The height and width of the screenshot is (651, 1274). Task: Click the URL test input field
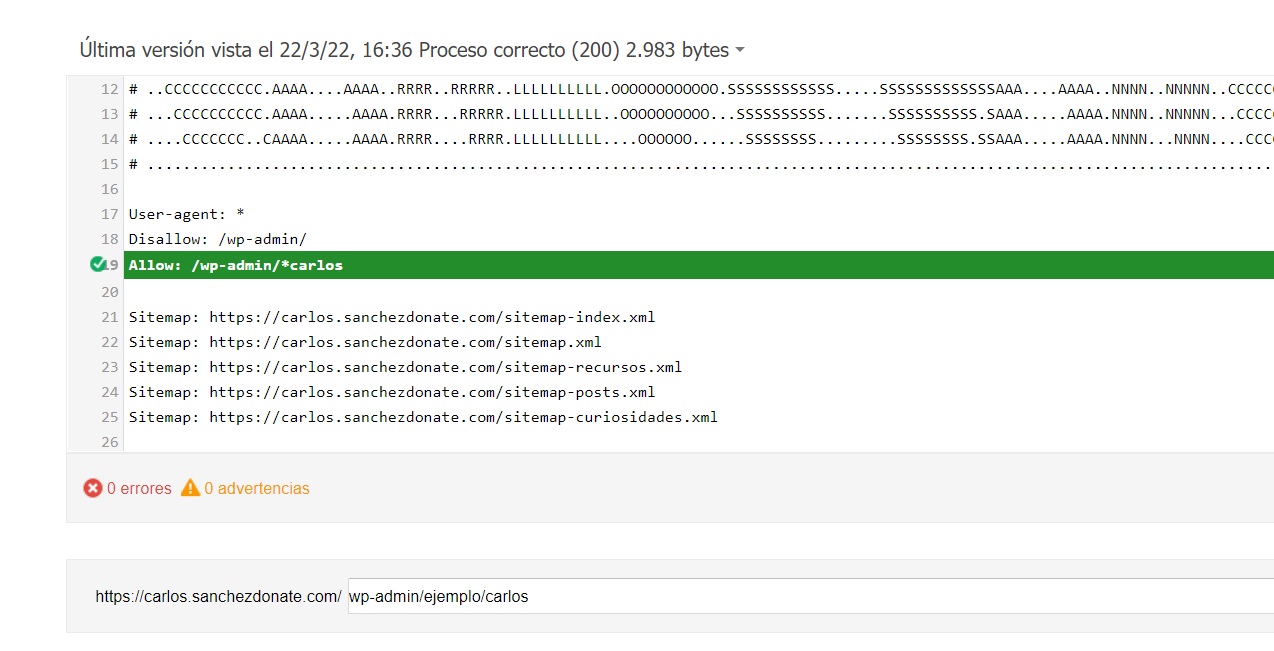tap(810, 596)
